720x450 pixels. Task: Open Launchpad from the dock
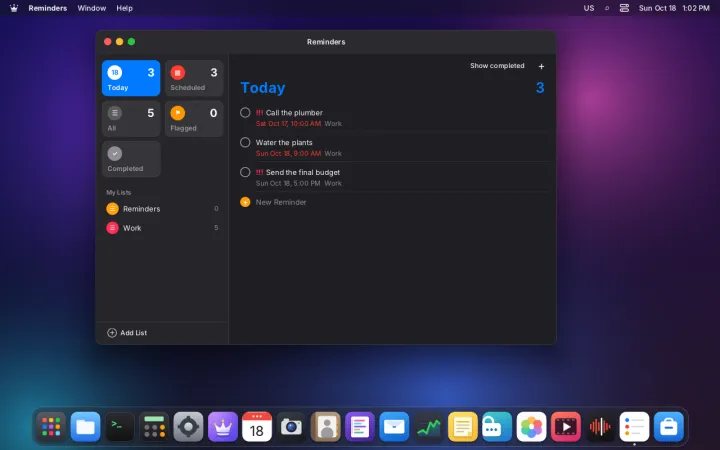tap(51, 427)
